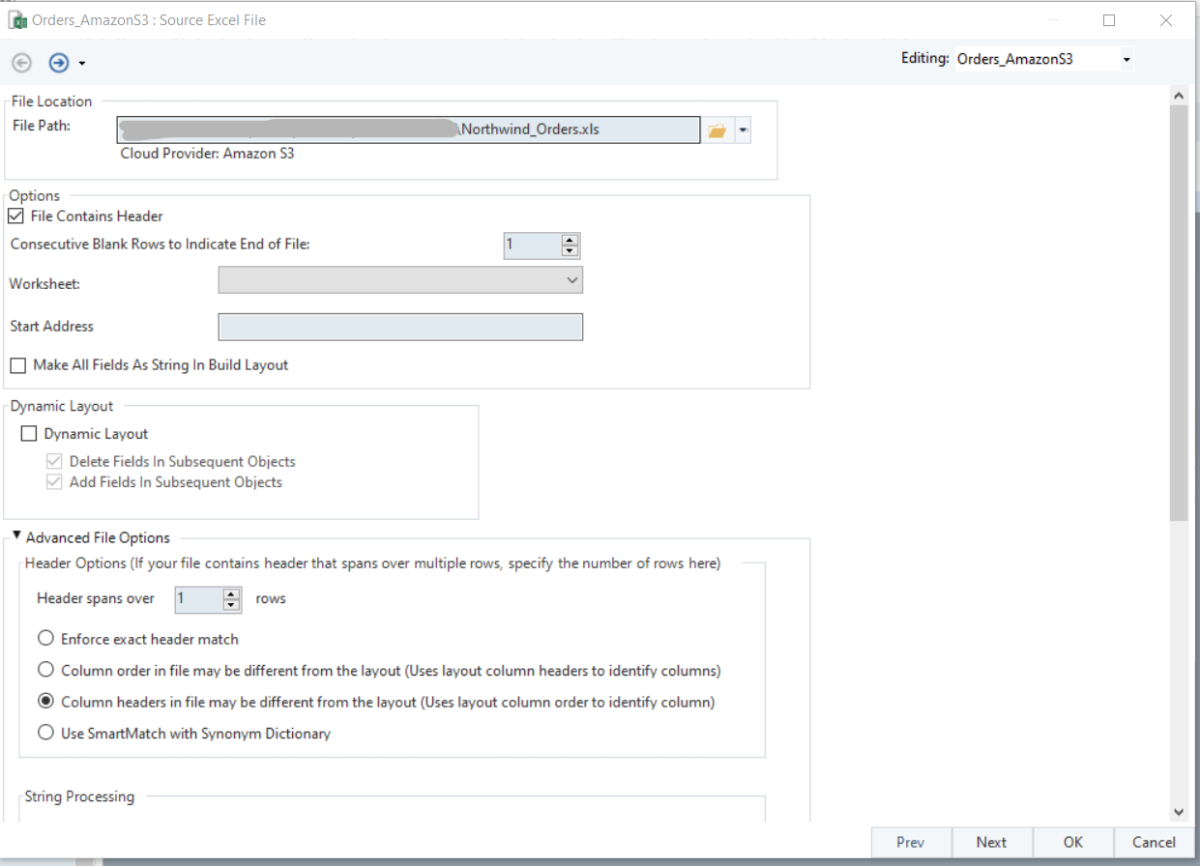
Task: Select the column order may differ option
Action: tap(45, 670)
